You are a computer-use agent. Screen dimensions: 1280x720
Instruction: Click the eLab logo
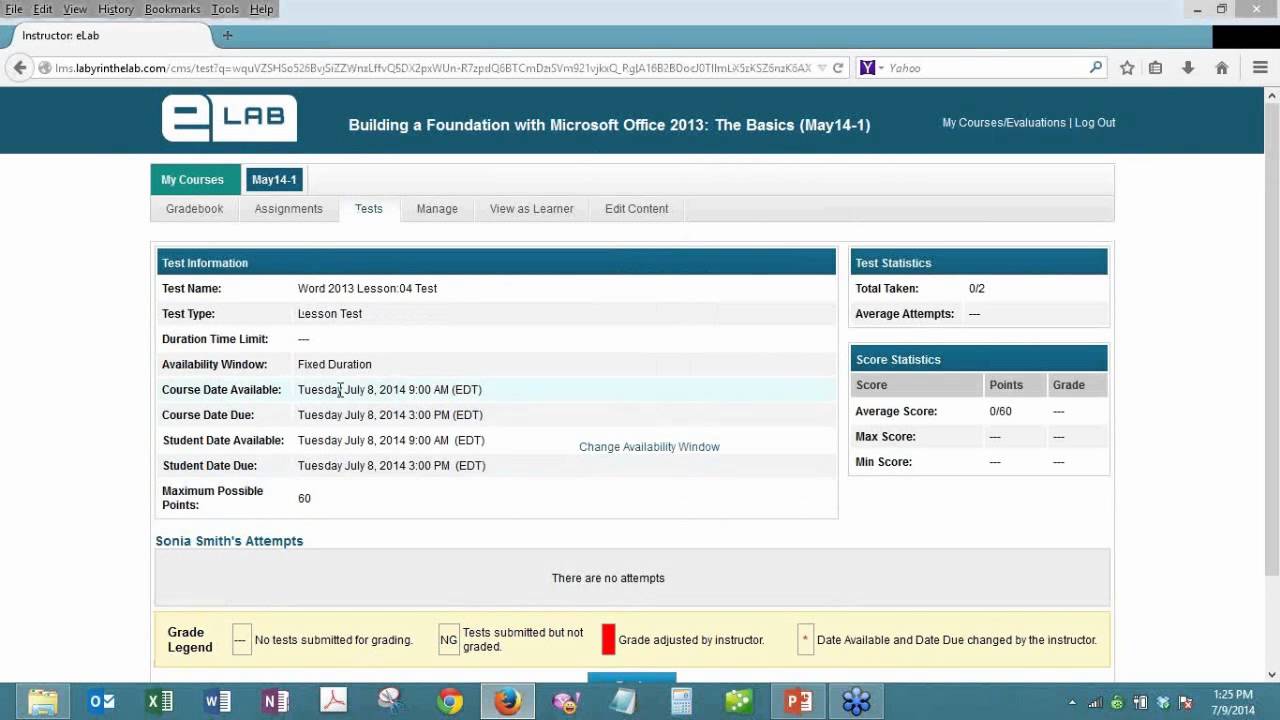point(229,119)
